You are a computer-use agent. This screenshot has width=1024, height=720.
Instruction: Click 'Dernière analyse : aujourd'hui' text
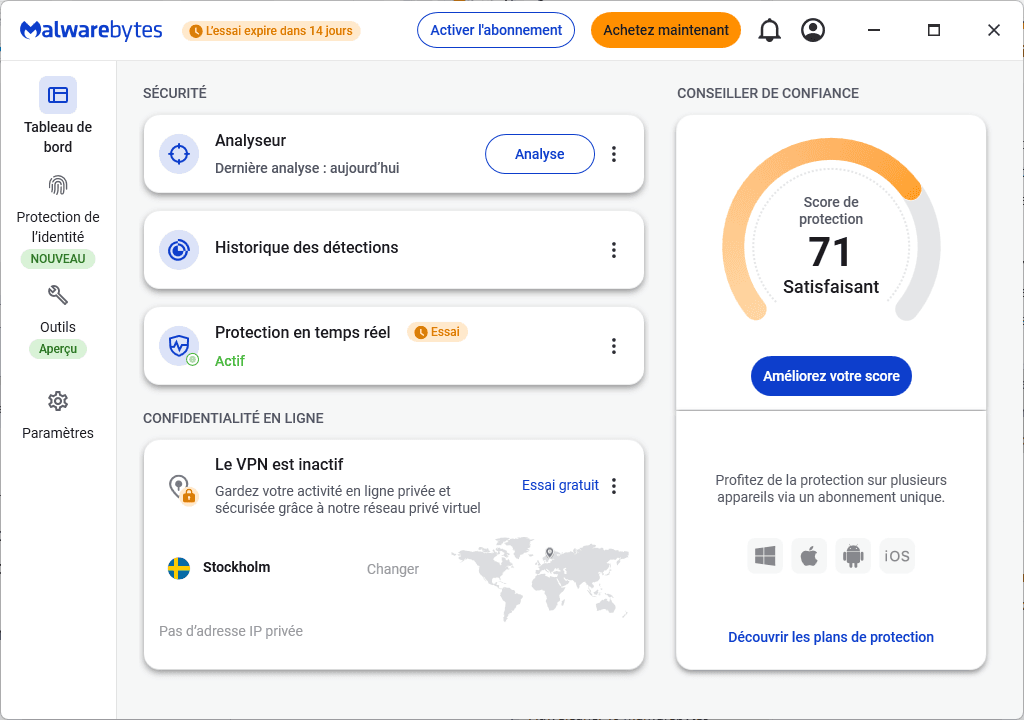click(307, 168)
